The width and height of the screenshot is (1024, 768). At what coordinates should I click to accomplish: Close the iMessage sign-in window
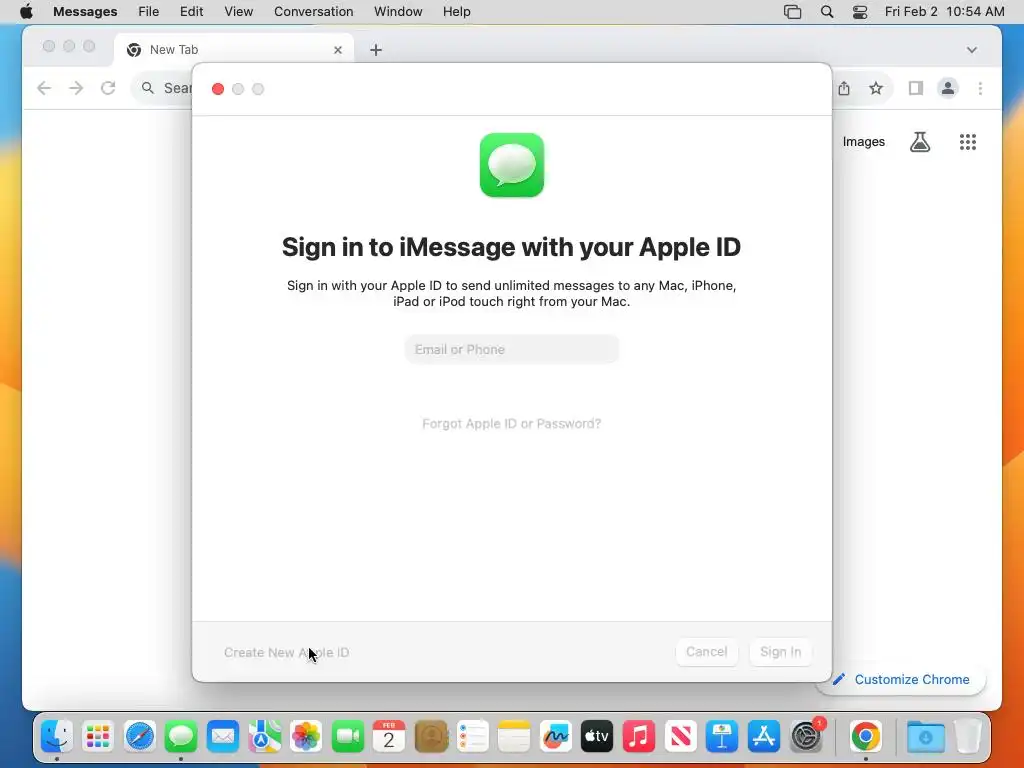click(218, 89)
